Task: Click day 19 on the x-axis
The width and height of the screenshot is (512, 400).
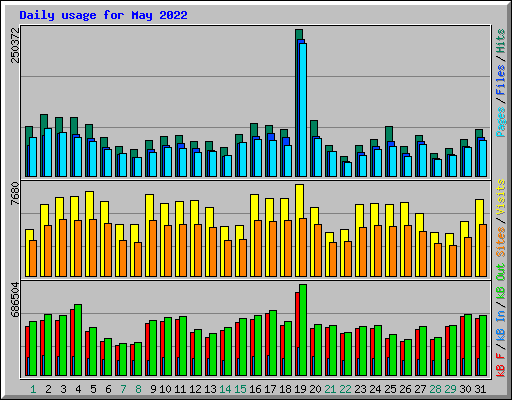Action: coord(300,389)
